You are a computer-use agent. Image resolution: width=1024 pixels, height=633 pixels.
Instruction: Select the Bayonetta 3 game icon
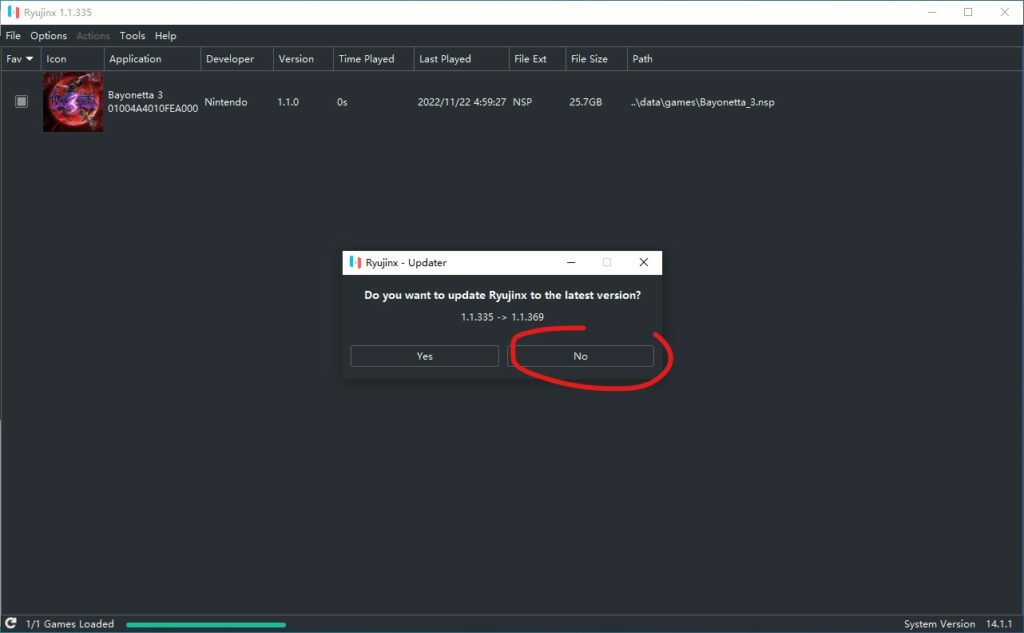coord(73,102)
